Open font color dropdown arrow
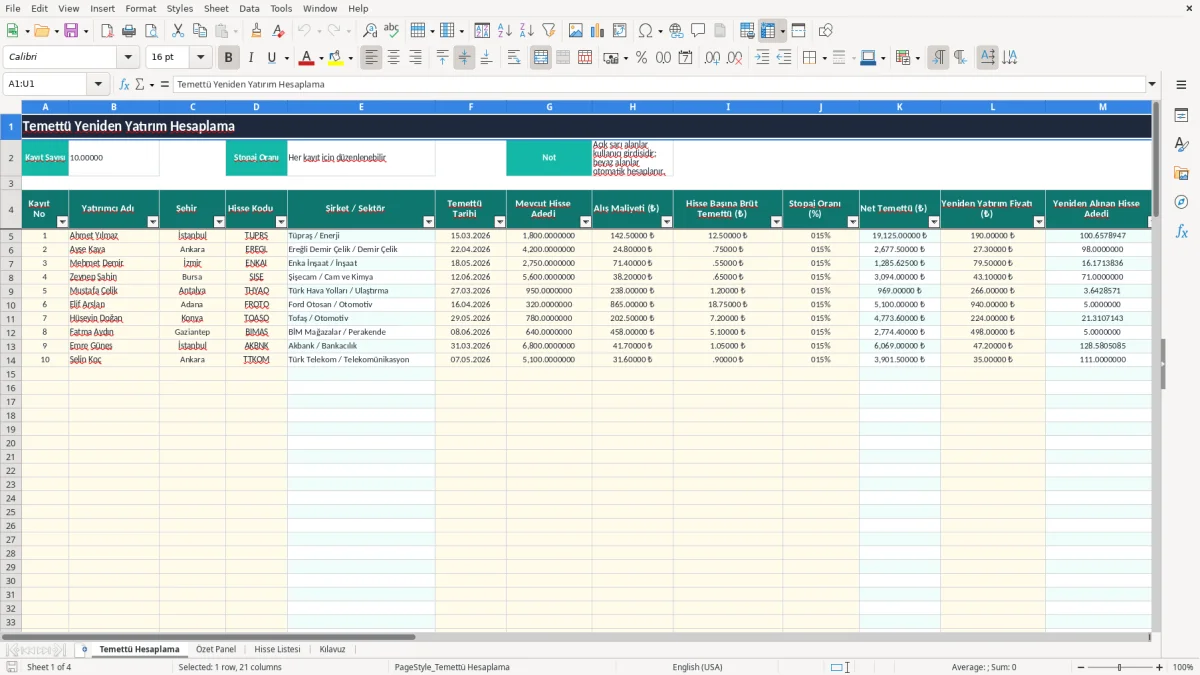Viewport: 1200px width, 675px height. click(x=321, y=58)
